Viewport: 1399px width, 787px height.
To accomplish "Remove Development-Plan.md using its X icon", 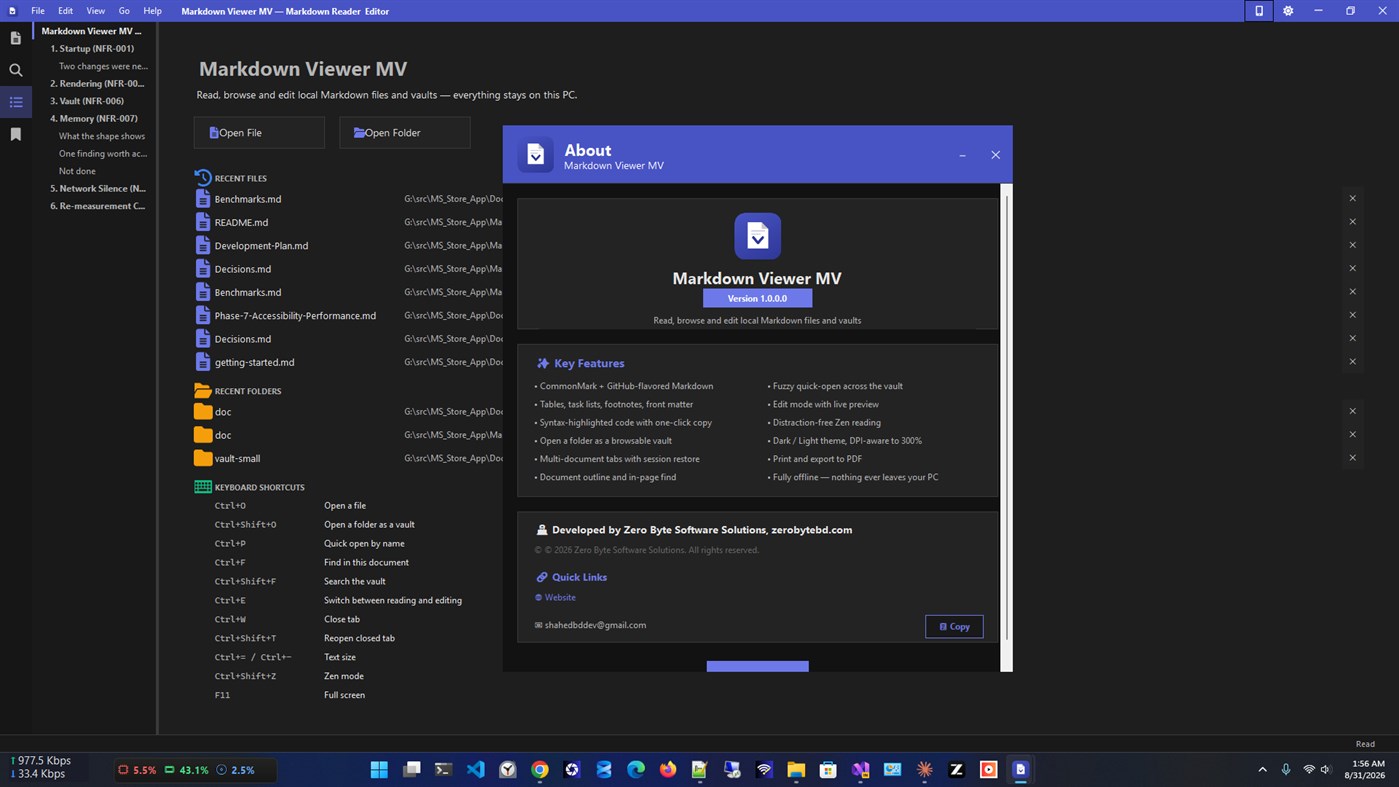I will tap(1352, 245).
